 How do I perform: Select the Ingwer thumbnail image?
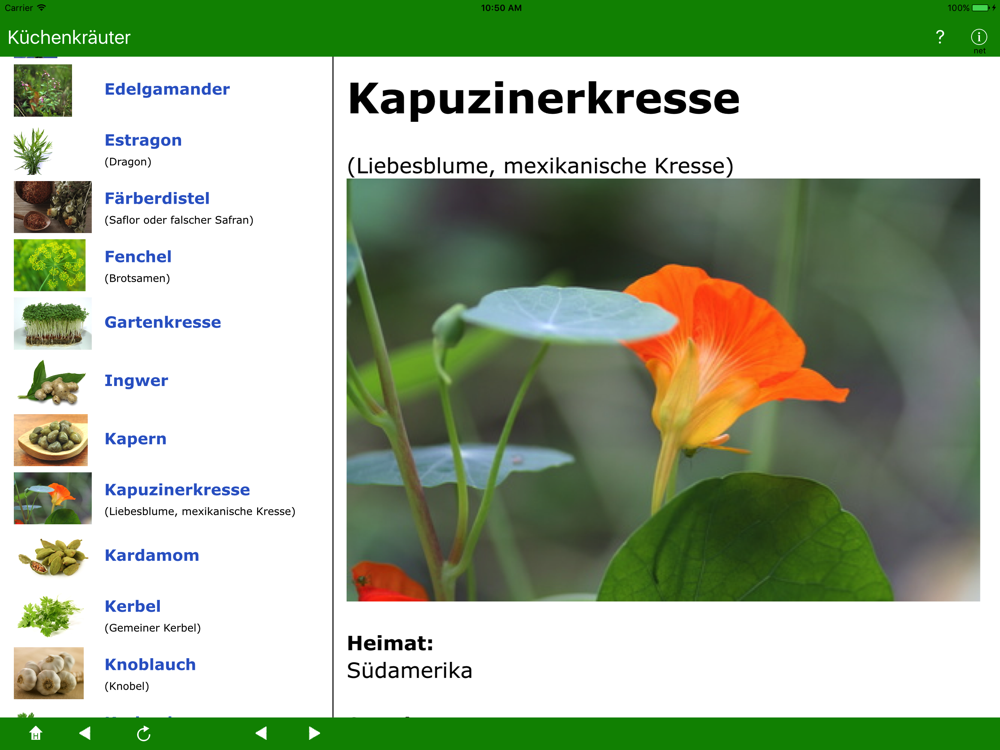[x=52, y=382]
